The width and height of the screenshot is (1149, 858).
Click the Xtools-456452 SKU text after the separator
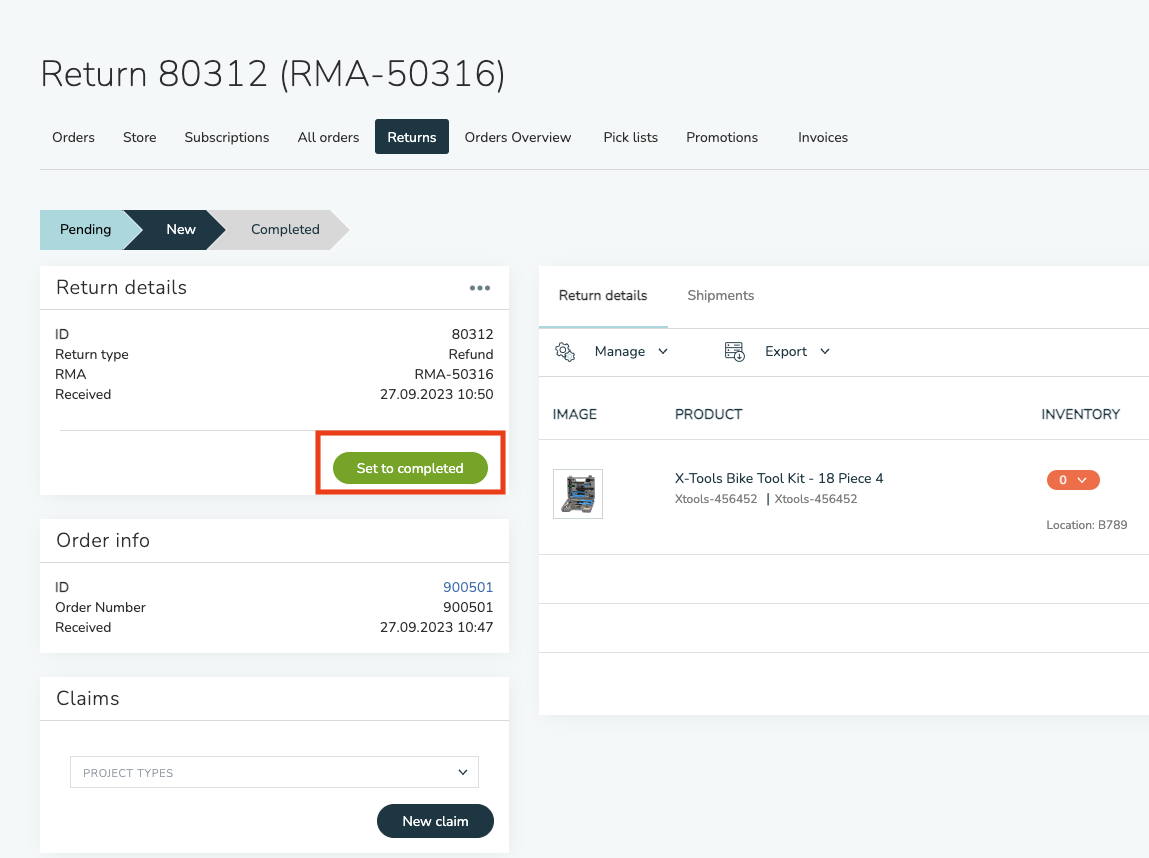816,499
